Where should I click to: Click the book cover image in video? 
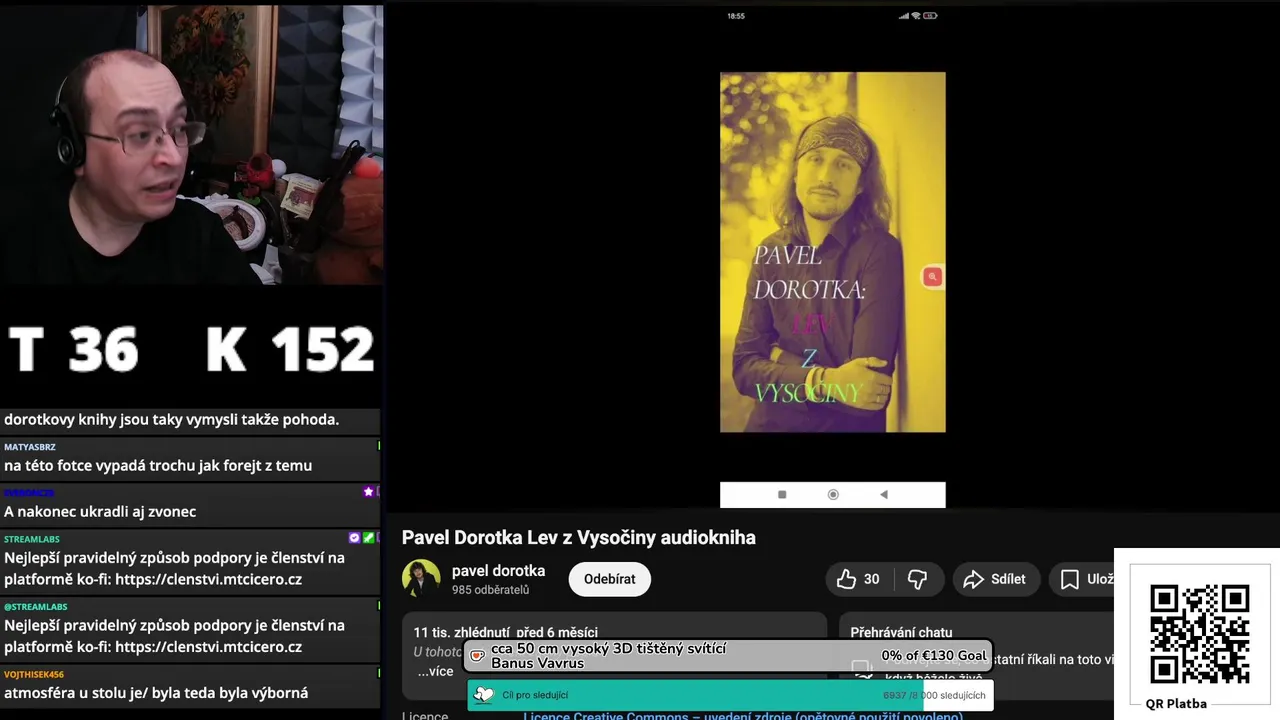tap(832, 252)
